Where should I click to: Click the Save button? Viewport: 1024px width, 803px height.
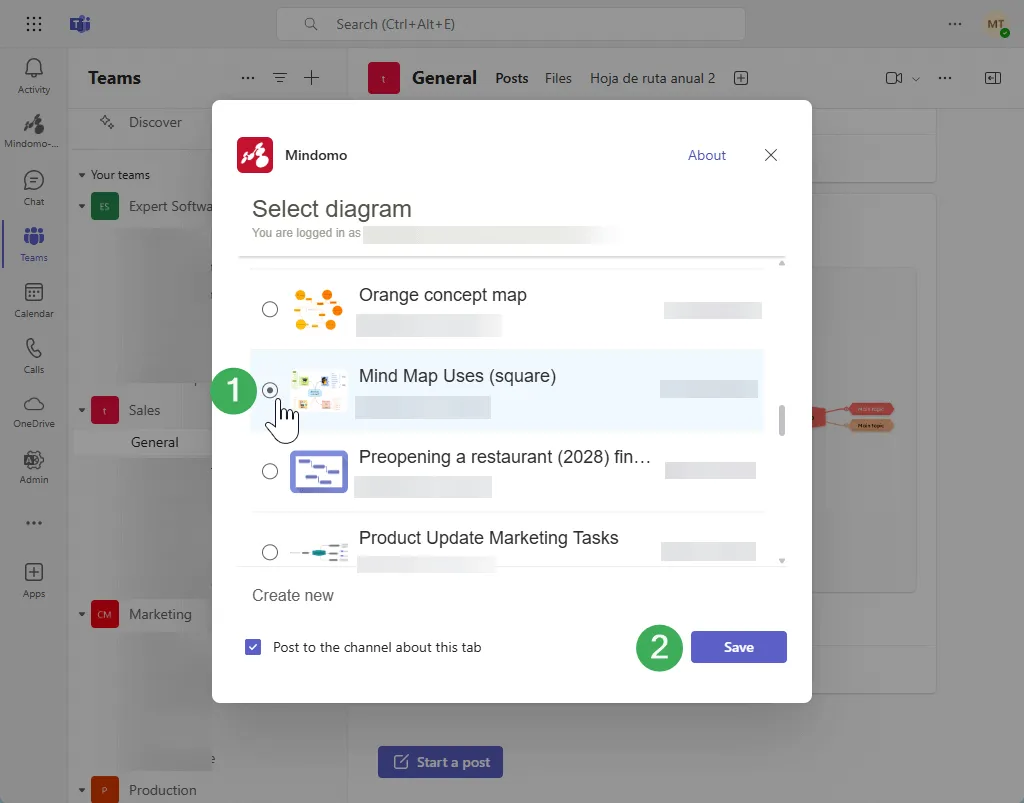pyautogui.click(x=739, y=647)
